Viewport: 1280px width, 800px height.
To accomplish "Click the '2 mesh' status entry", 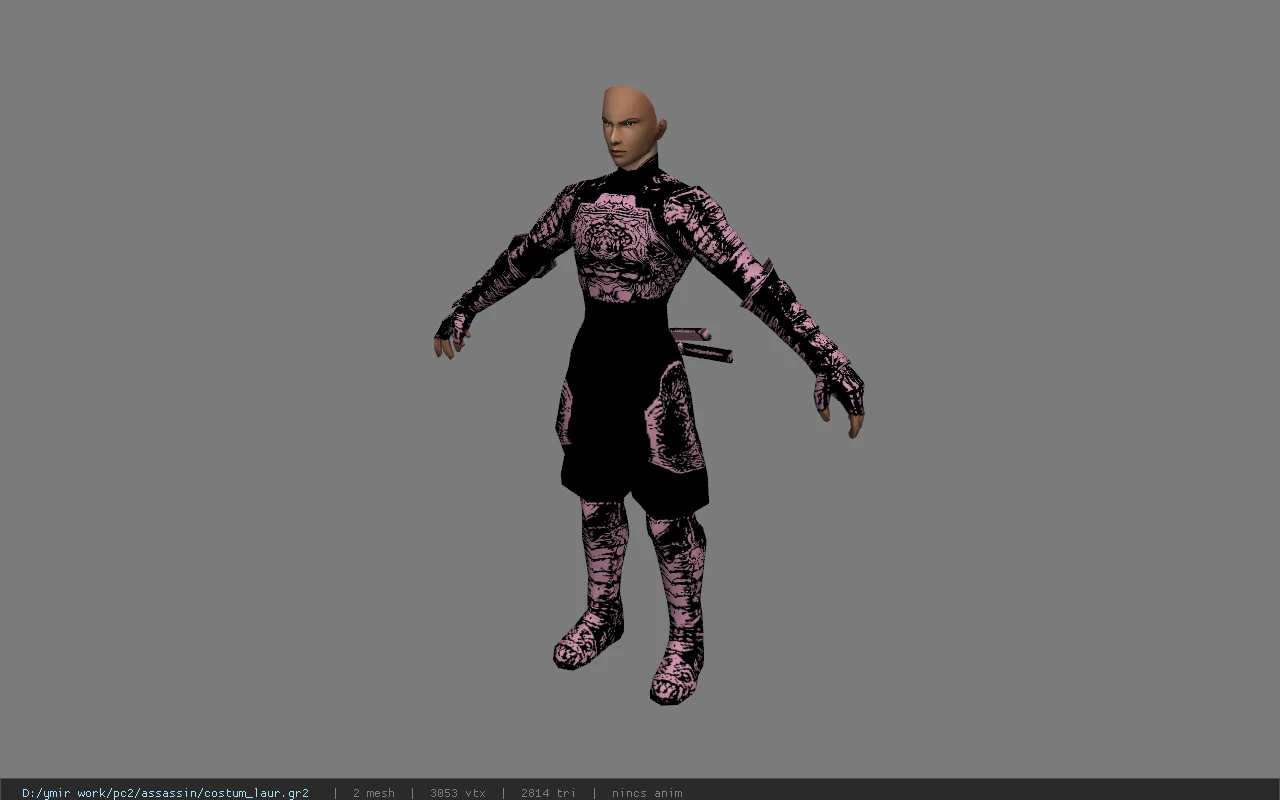I will 373,793.
